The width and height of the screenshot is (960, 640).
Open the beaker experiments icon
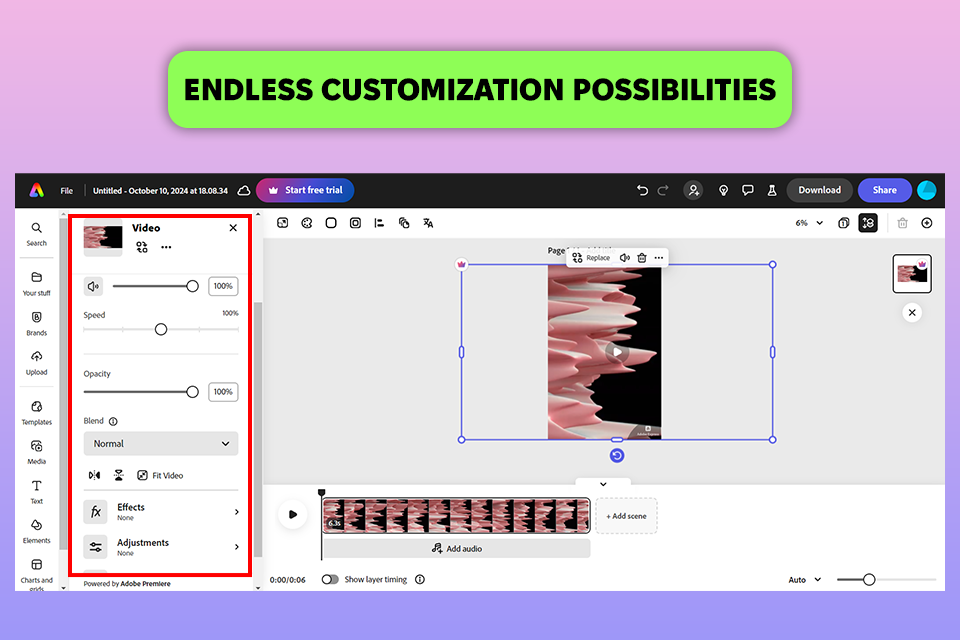(772, 190)
